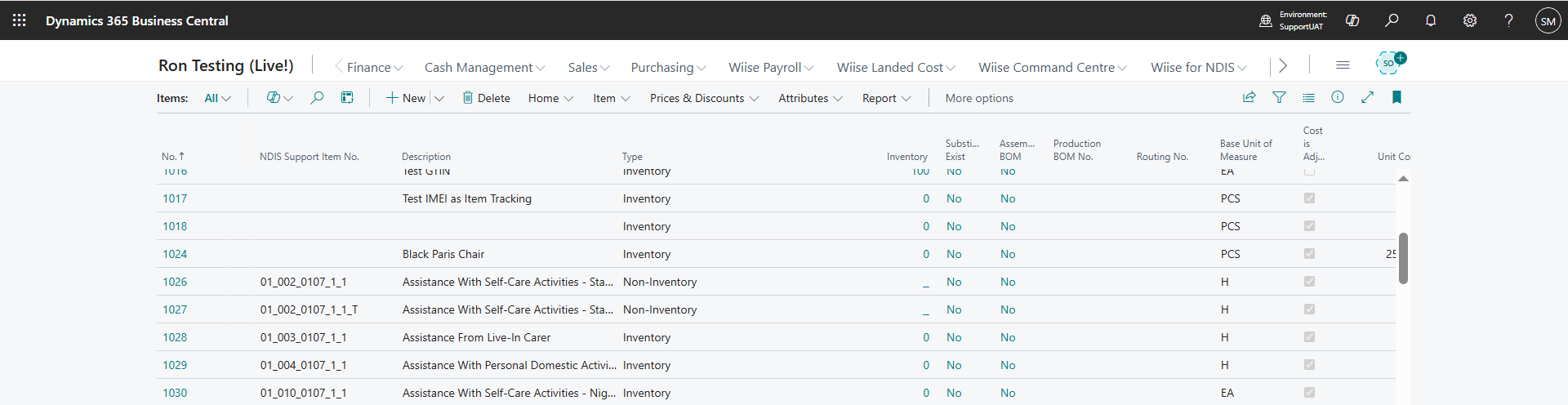
Task: Open the hamburger menu next to navigation
Action: tap(1343, 65)
